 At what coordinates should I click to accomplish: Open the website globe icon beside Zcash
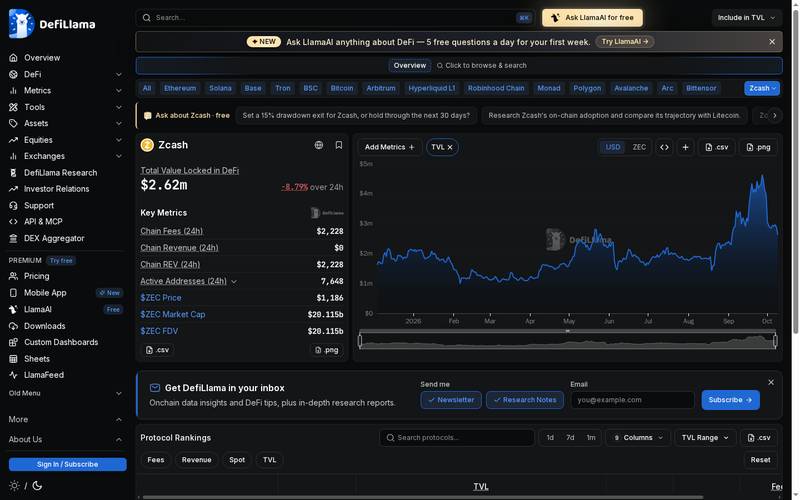(319, 145)
